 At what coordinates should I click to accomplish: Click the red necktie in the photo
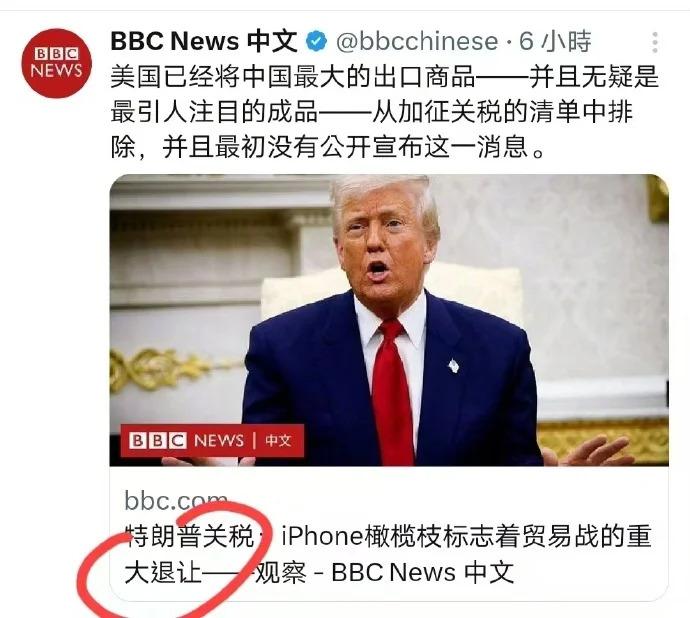tap(393, 391)
